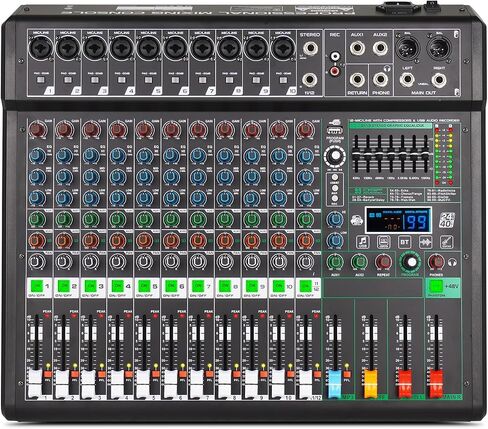Image resolution: width=488 pixels, height=429 pixels.
Task: Click the channel 6 fader cap
Action: coord(170,383)
